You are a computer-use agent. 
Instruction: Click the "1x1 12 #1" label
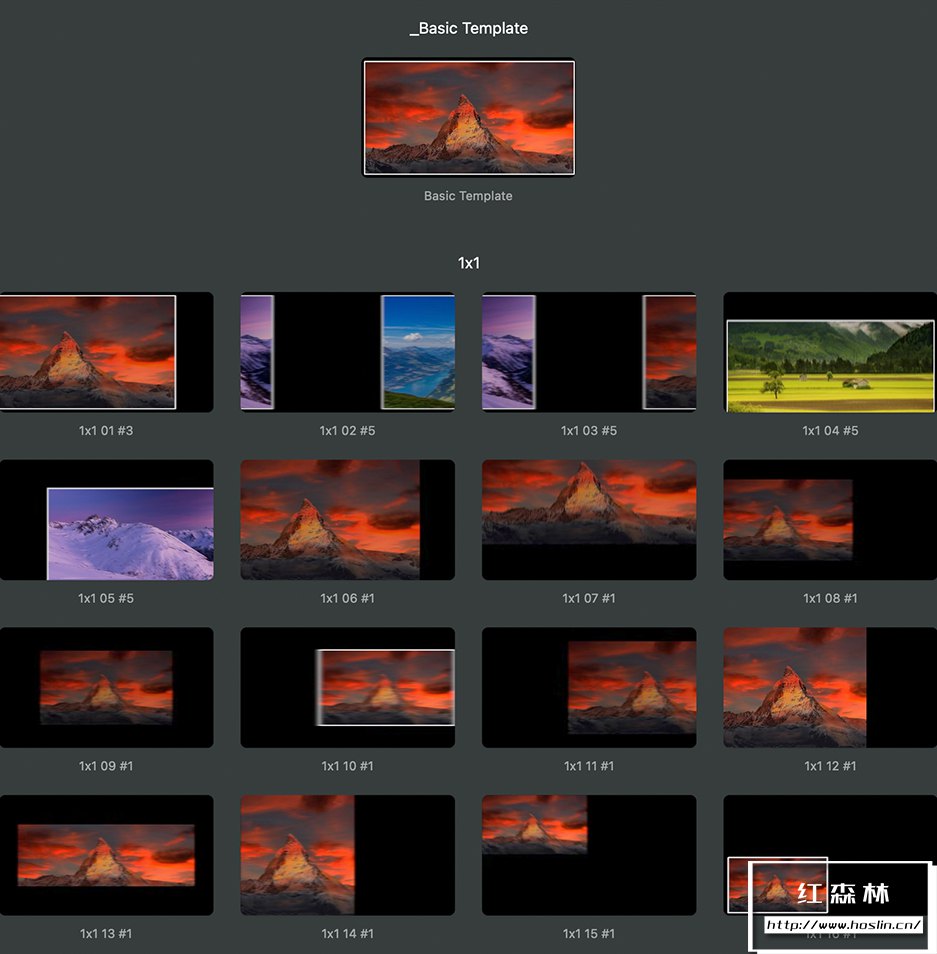tap(830, 766)
